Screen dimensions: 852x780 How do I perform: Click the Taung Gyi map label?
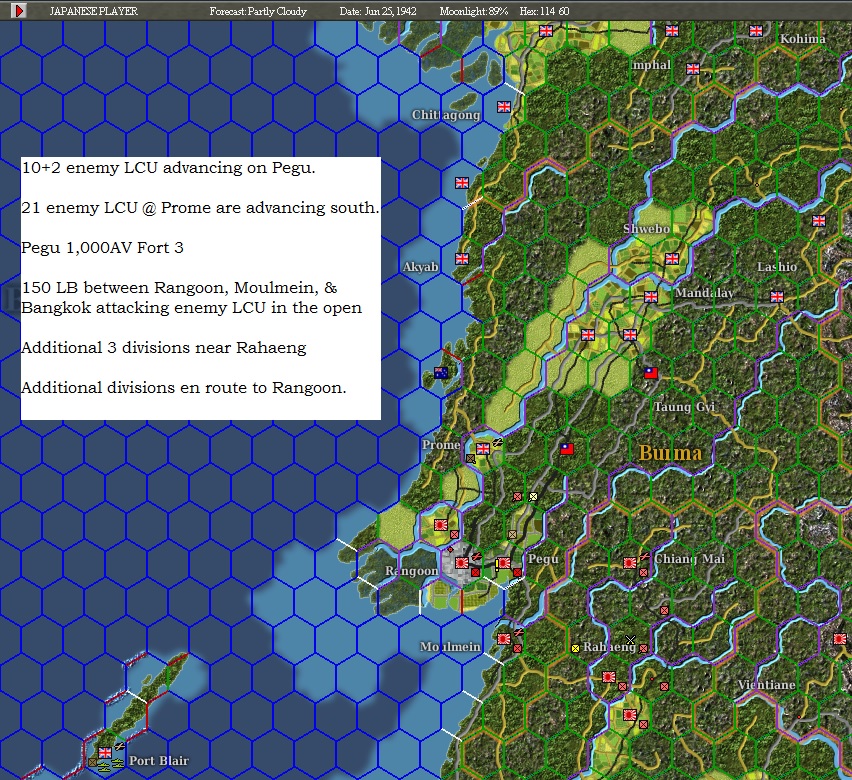[x=684, y=407]
